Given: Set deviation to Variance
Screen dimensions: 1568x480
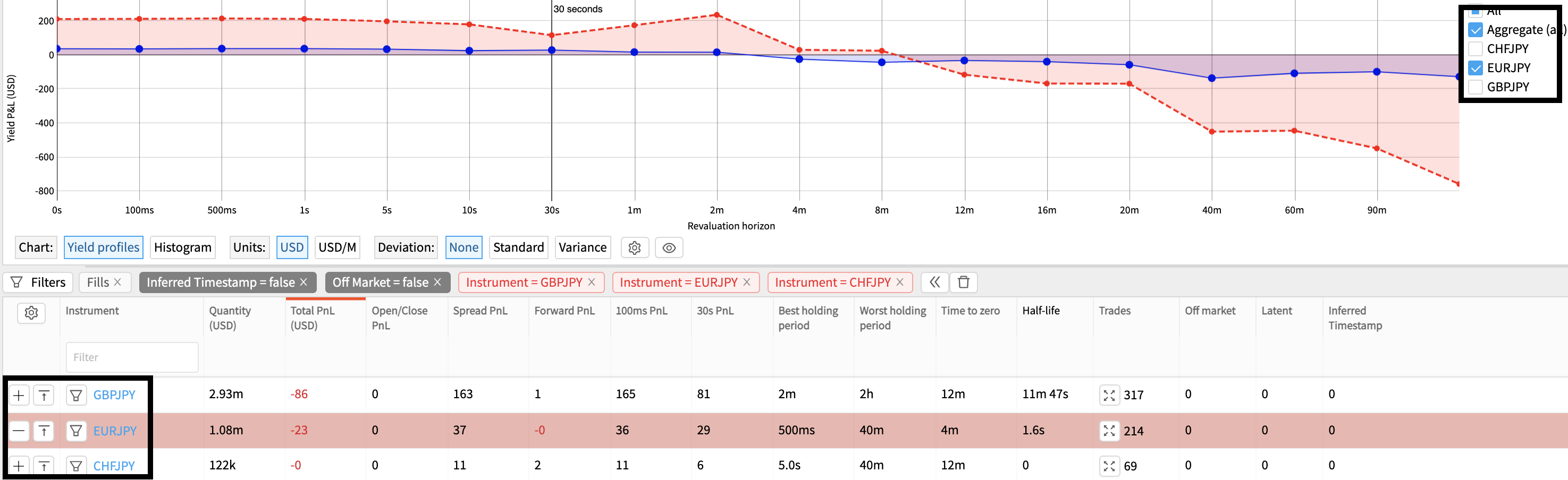Looking at the screenshot, I should coord(583,247).
